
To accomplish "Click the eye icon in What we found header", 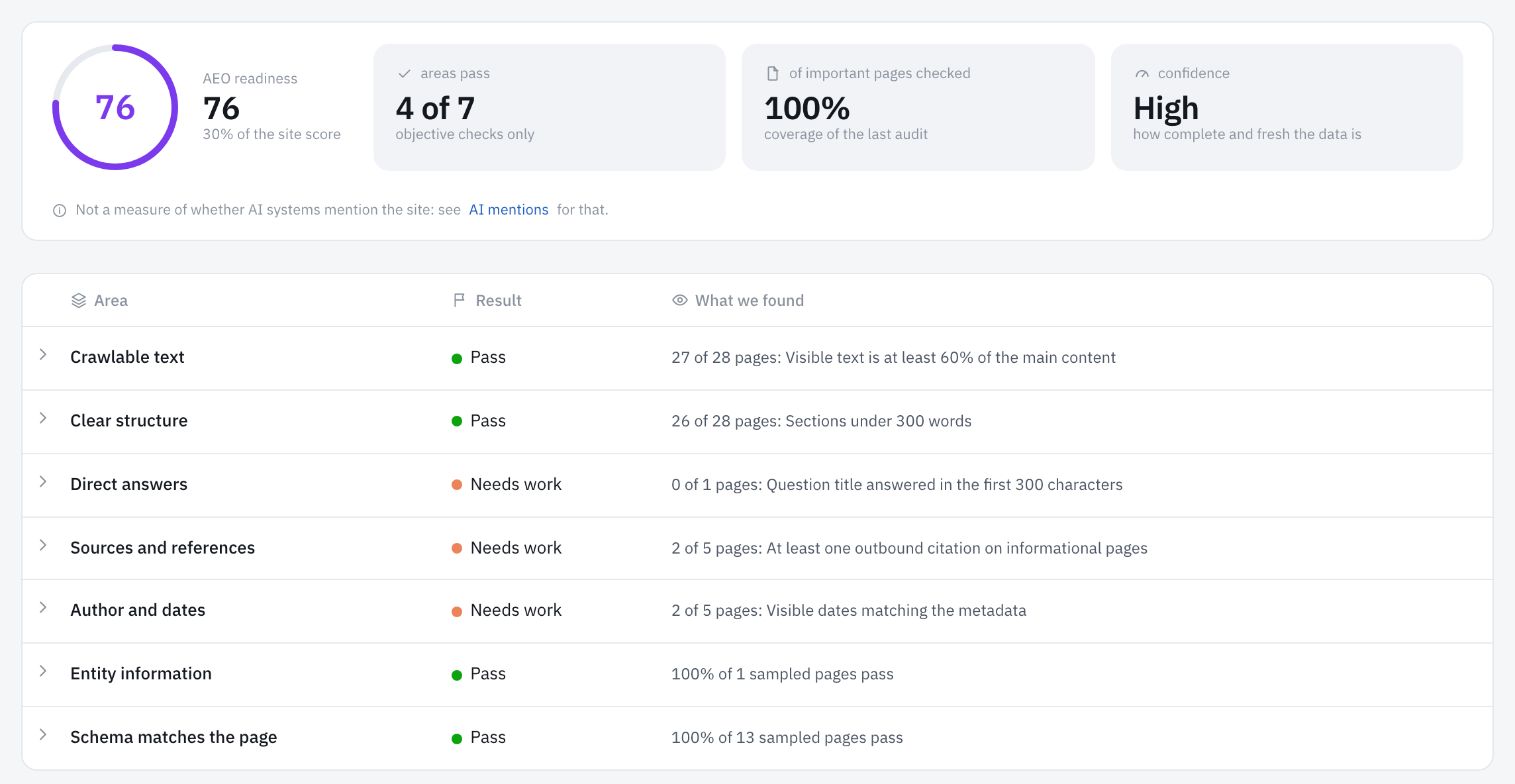I will click(680, 300).
